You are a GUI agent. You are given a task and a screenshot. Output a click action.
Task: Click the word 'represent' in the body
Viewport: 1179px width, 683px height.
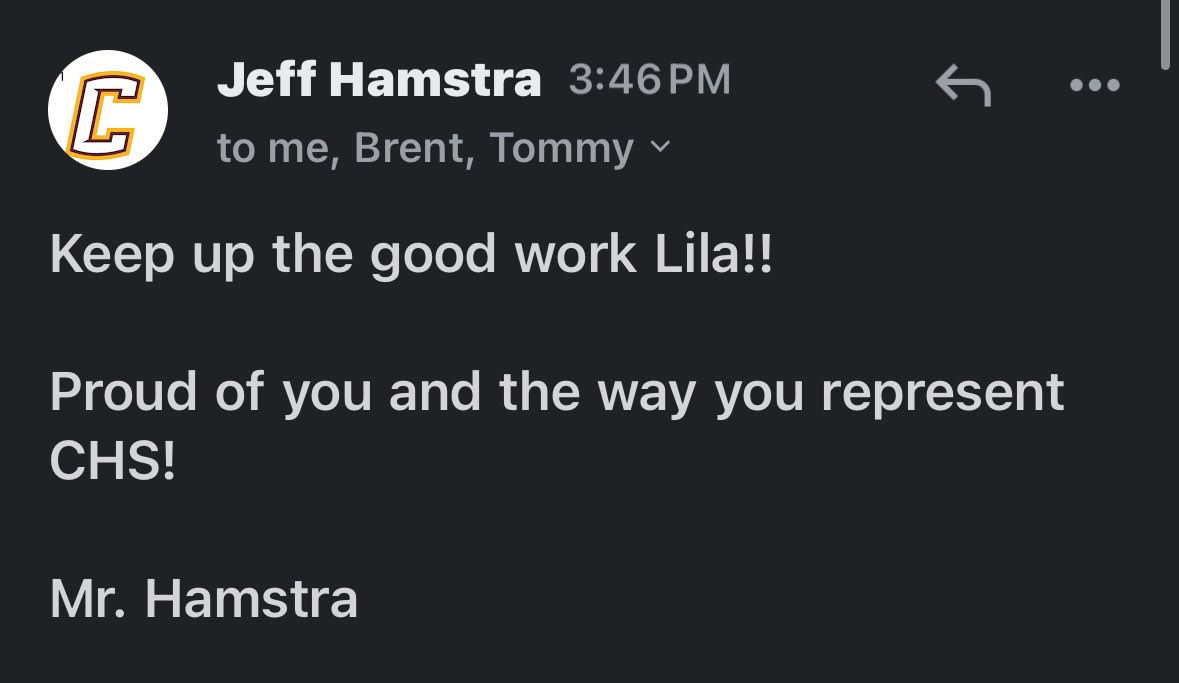(x=943, y=393)
